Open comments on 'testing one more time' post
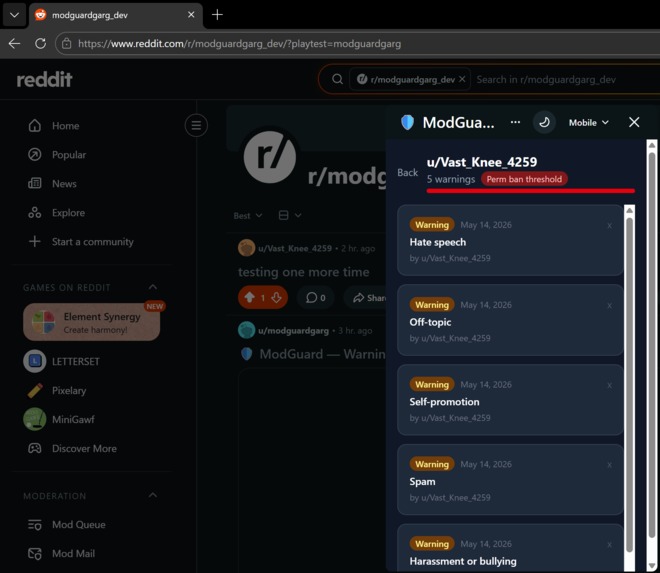Image resolution: width=660 pixels, height=573 pixels. coord(316,298)
